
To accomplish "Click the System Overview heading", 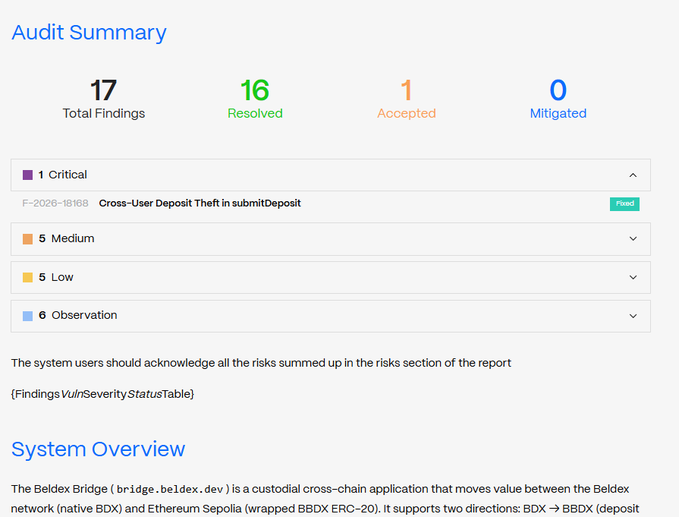I will [x=98, y=449].
